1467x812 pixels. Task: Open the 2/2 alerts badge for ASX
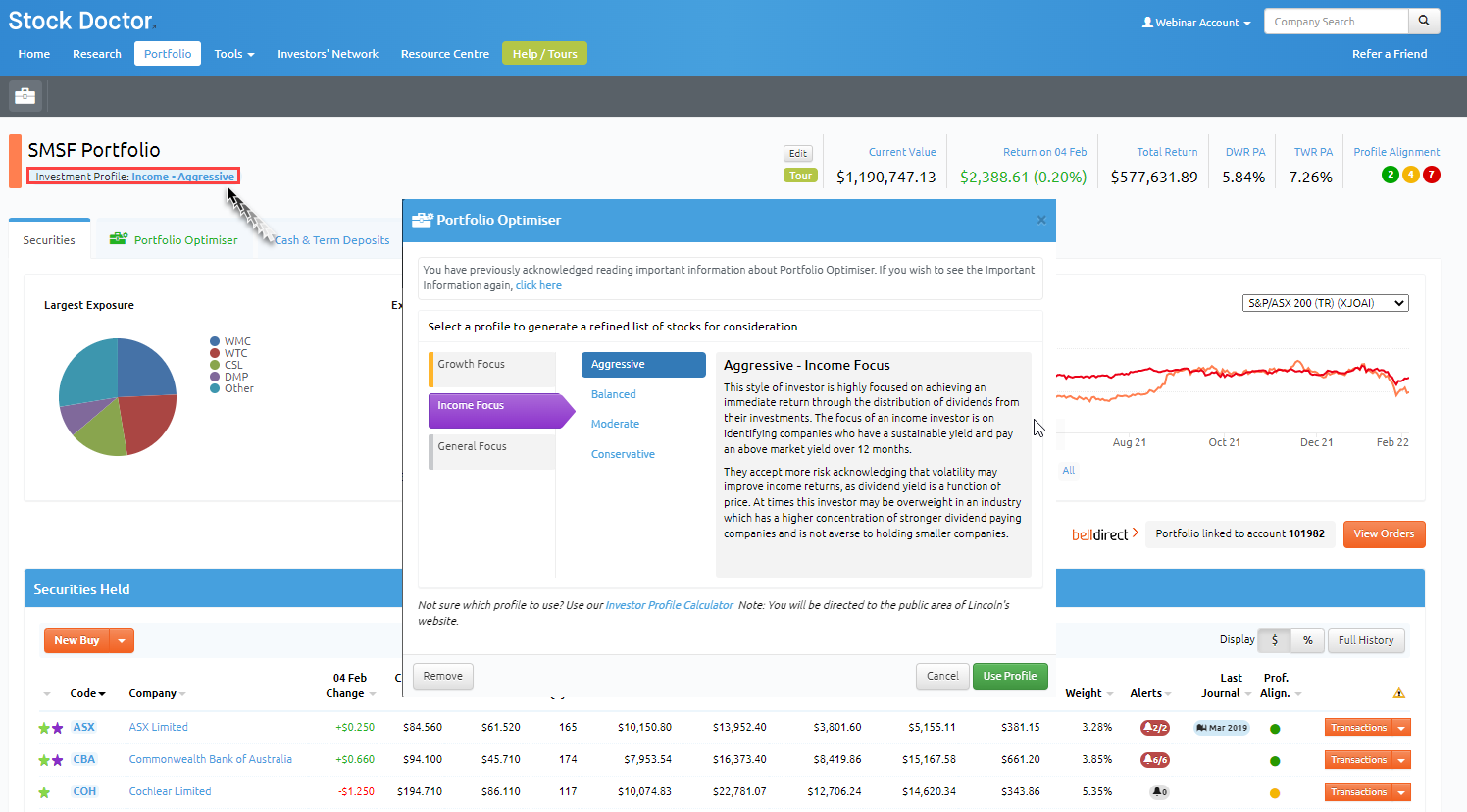[x=1155, y=728]
